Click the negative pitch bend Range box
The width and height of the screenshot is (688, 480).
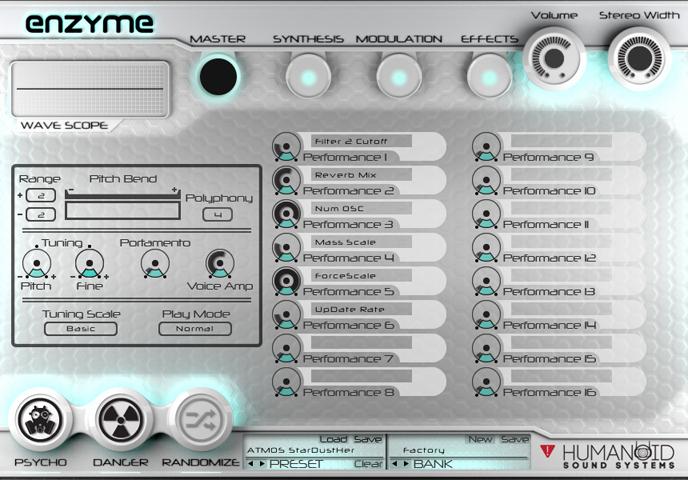coord(41,215)
